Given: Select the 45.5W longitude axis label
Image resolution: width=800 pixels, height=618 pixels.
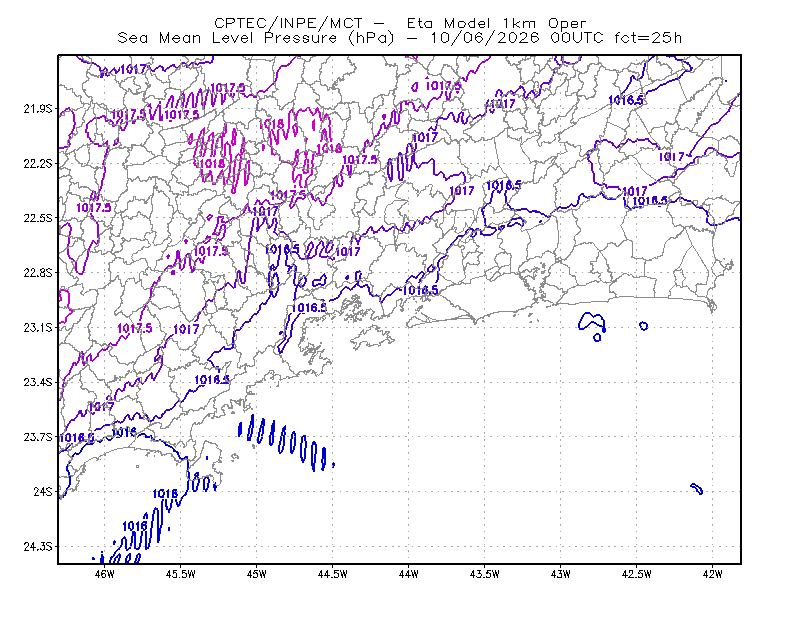Looking at the screenshot, I should (x=181, y=574).
